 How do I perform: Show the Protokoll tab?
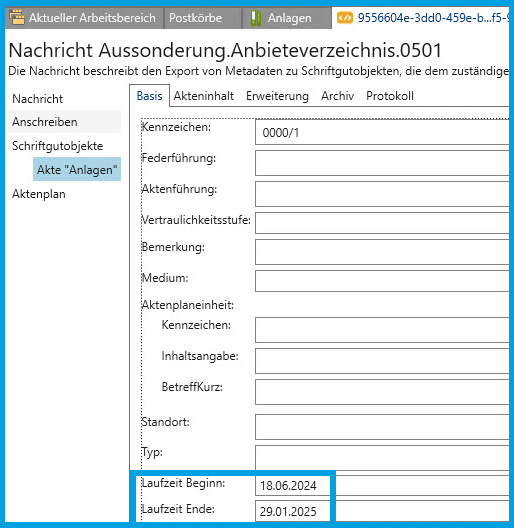tap(390, 96)
